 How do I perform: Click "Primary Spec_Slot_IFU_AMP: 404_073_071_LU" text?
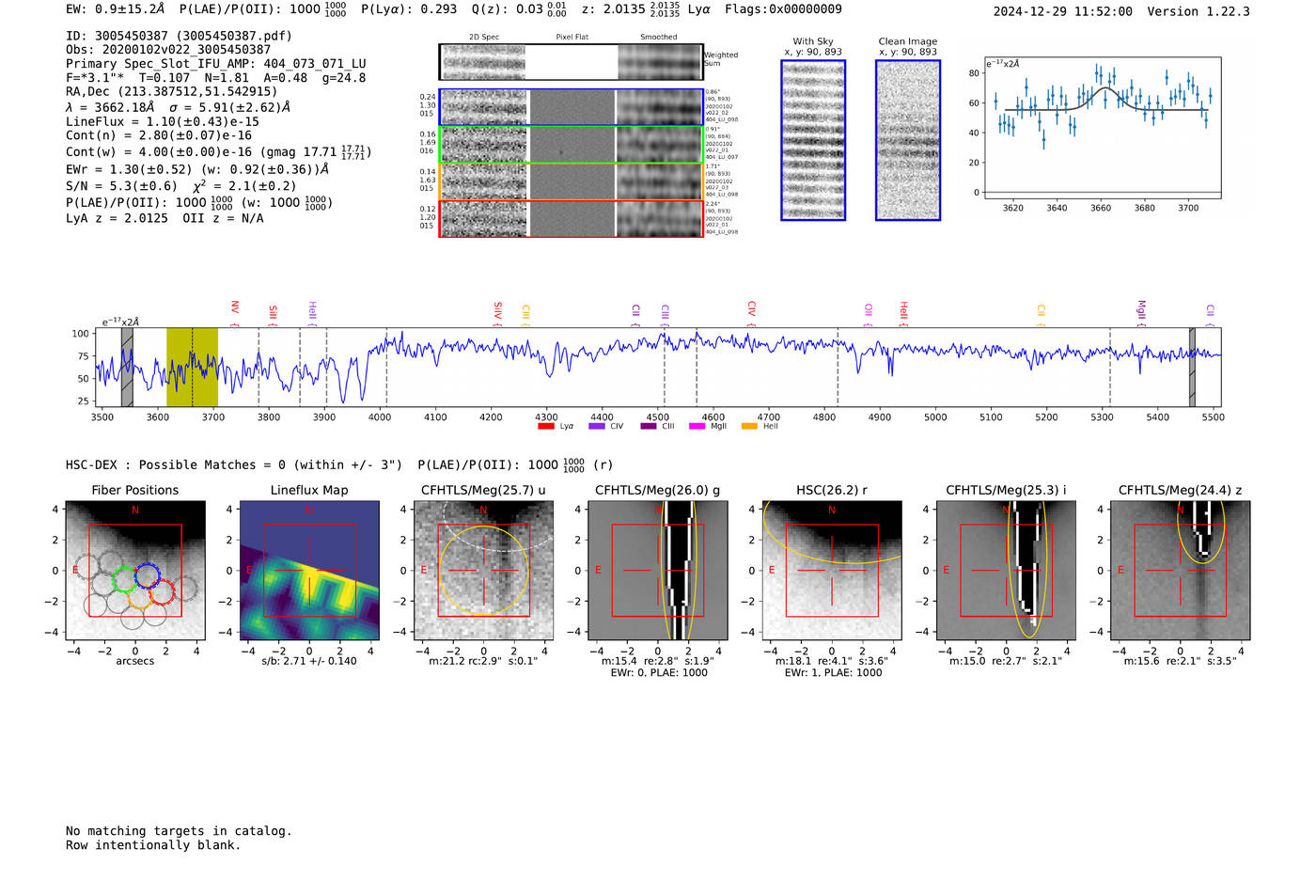coord(216,64)
